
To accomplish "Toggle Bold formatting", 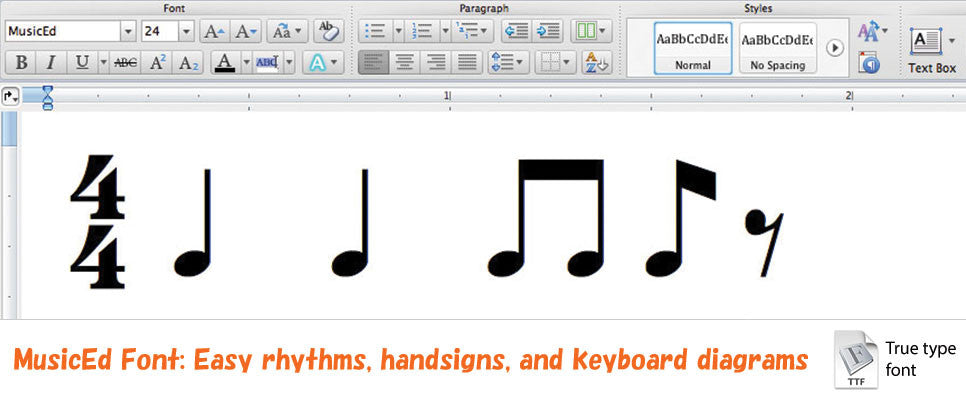I will coord(21,63).
